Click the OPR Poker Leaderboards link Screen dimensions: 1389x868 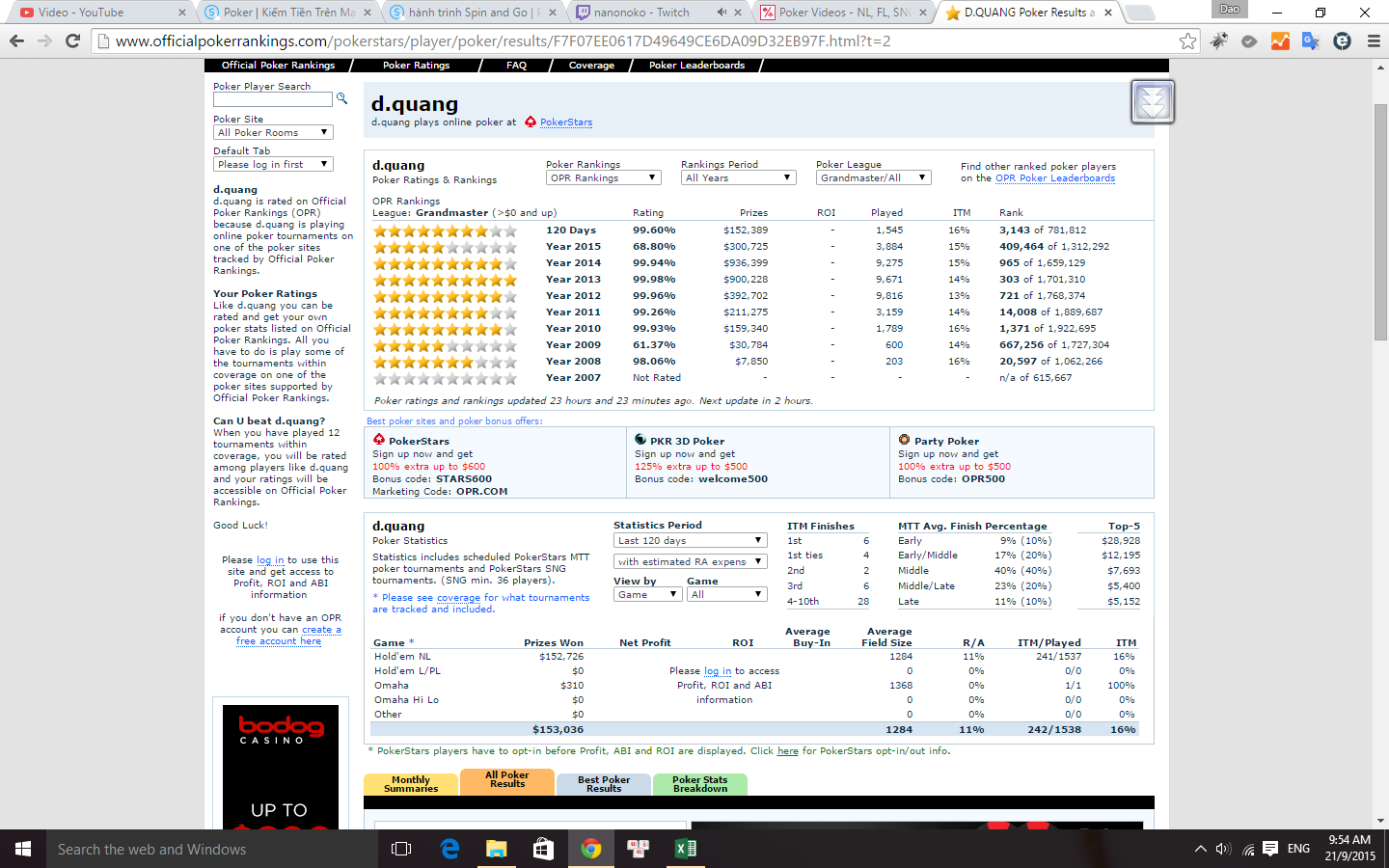(1055, 178)
